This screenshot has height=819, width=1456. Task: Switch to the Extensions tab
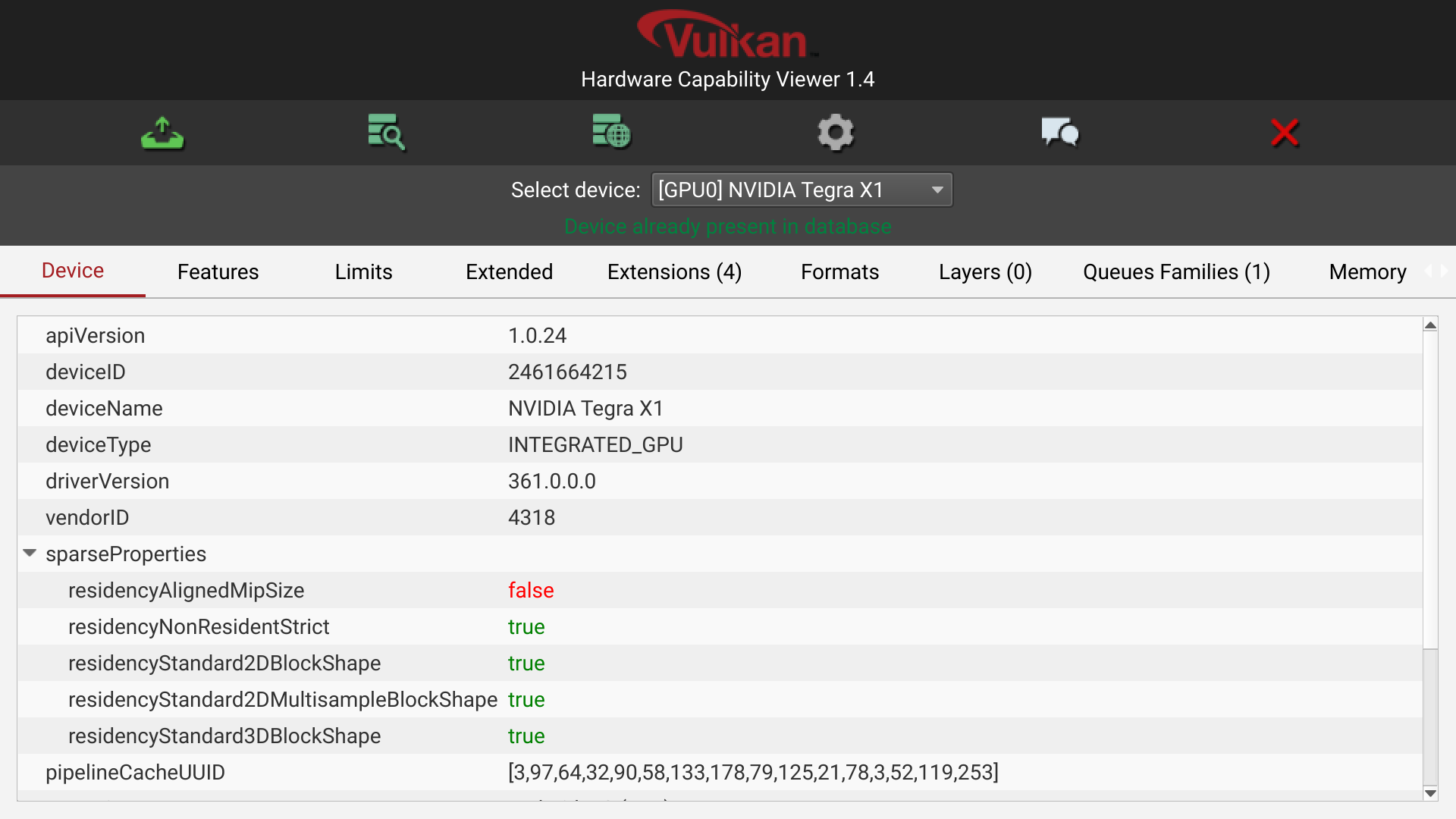tap(676, 271)
